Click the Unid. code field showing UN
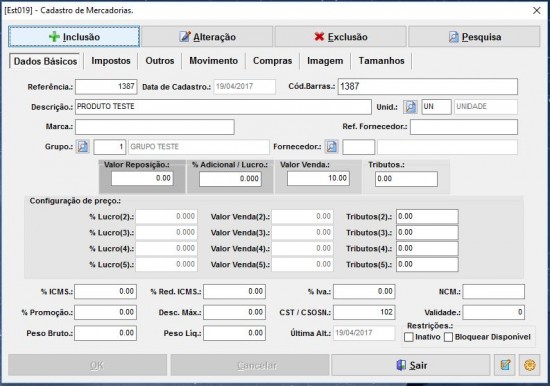Image resolution: width=550 pixels, height=386 pixels. point(436,107)
